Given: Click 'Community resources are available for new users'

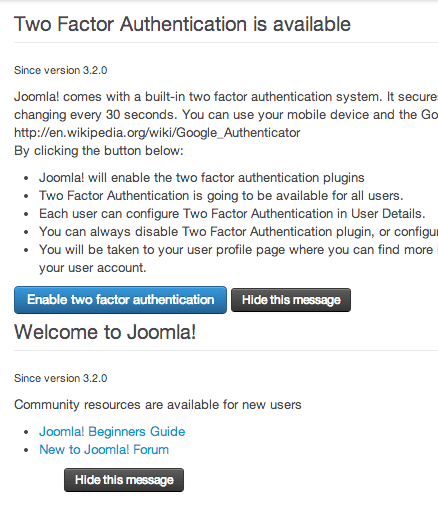Looking at the screenshot, I should 158,405.
